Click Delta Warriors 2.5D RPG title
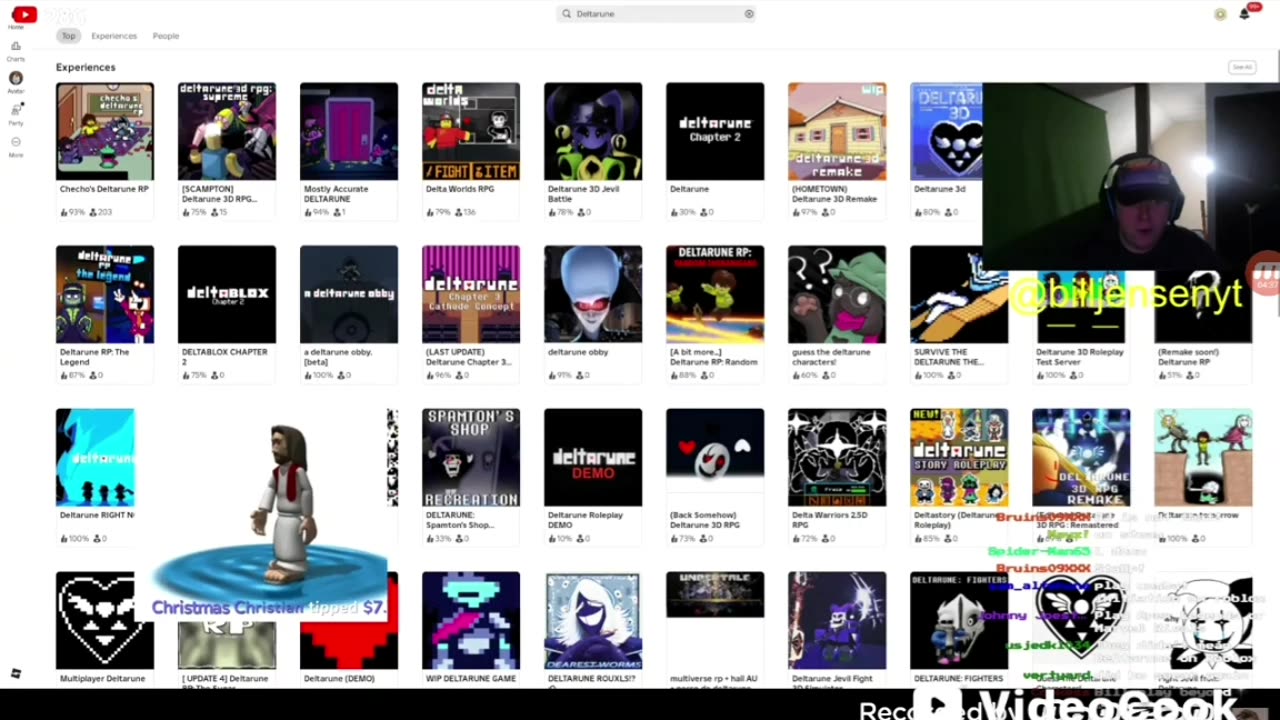The height and width of the screenshot is (720, 1280). 828,520
